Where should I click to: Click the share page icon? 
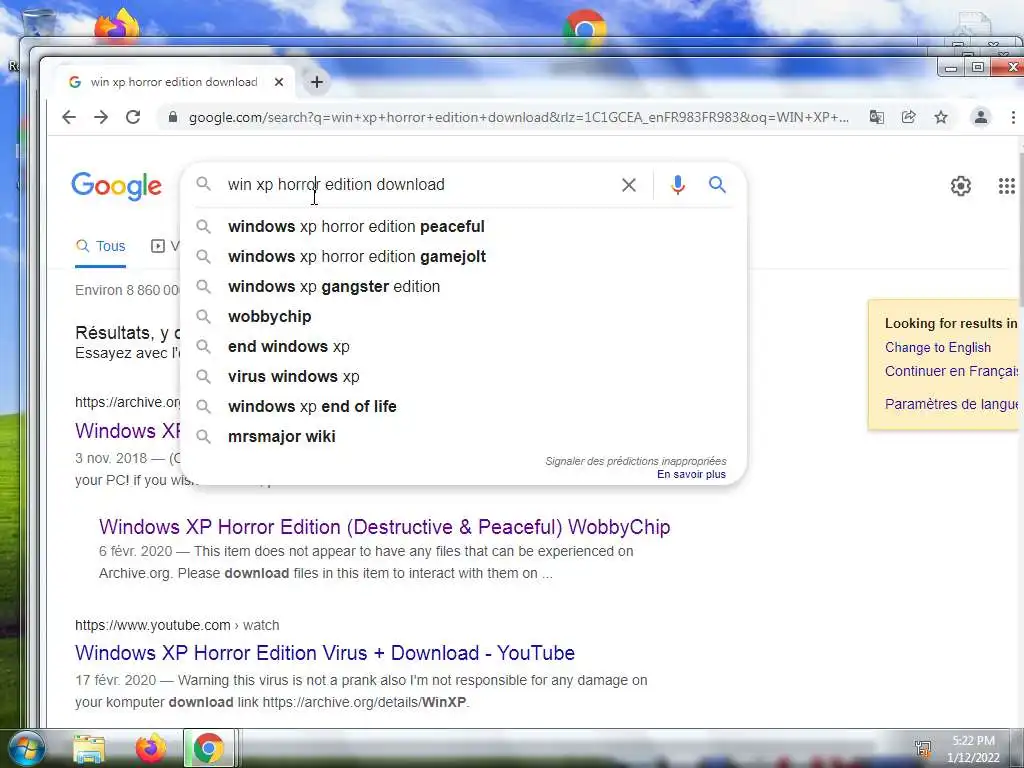click(908, 118)
